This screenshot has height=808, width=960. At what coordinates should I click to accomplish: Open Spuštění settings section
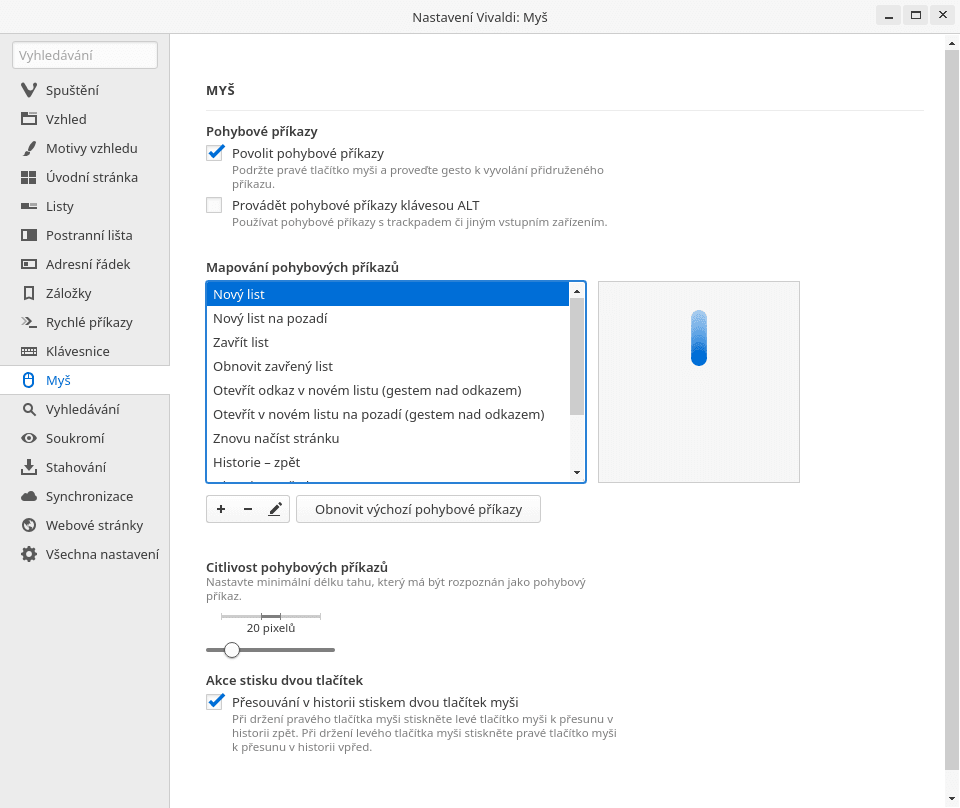84,90
